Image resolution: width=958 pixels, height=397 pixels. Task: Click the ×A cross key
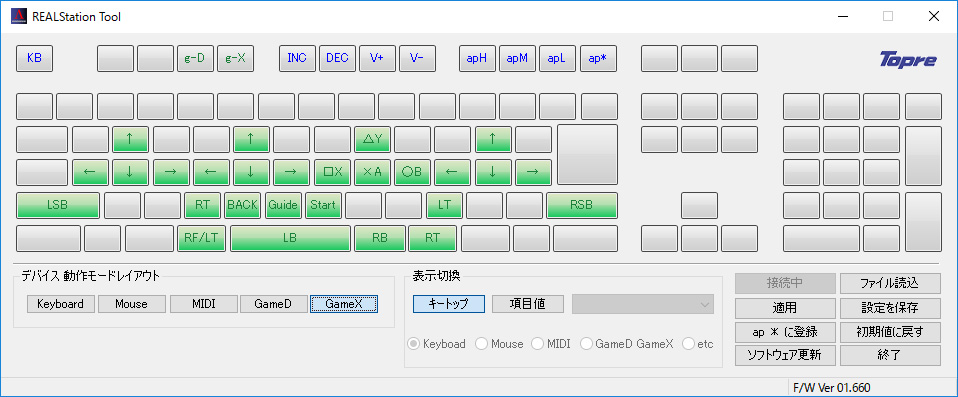[x=372, y=172]
